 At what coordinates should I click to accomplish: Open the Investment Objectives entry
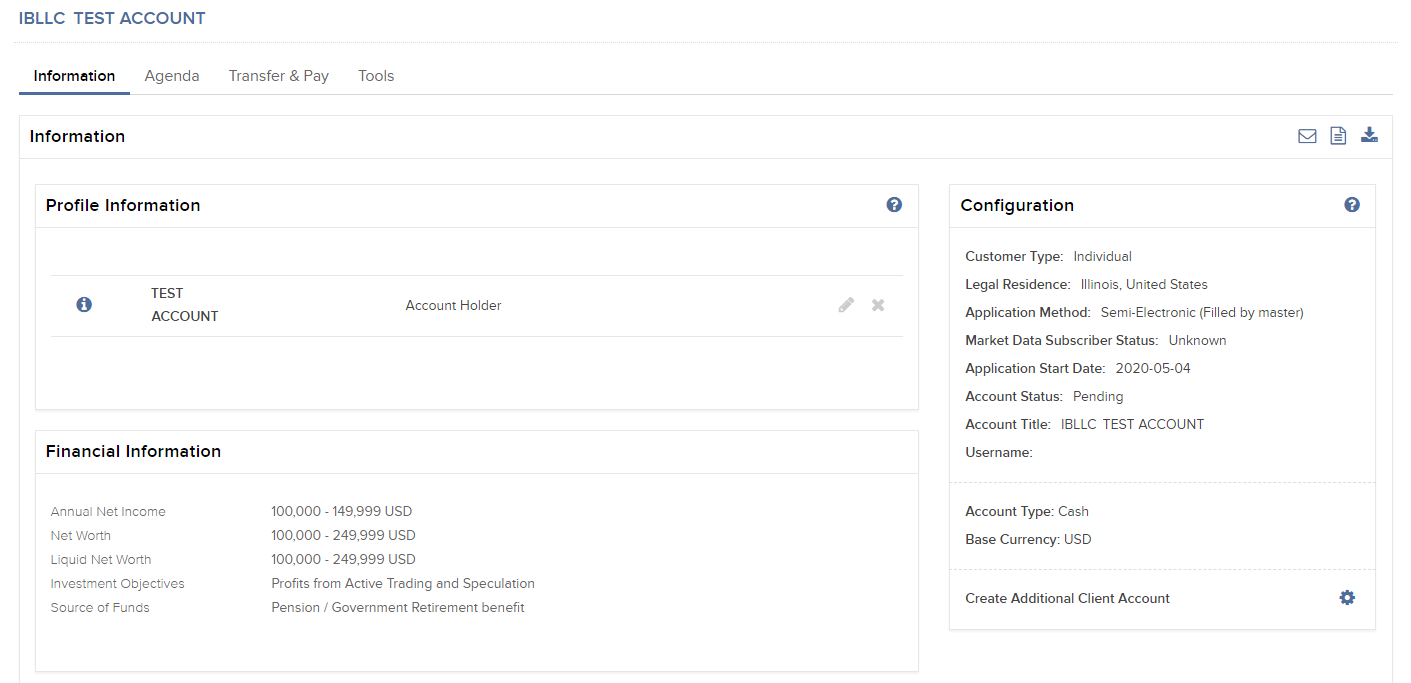[403, 583]
